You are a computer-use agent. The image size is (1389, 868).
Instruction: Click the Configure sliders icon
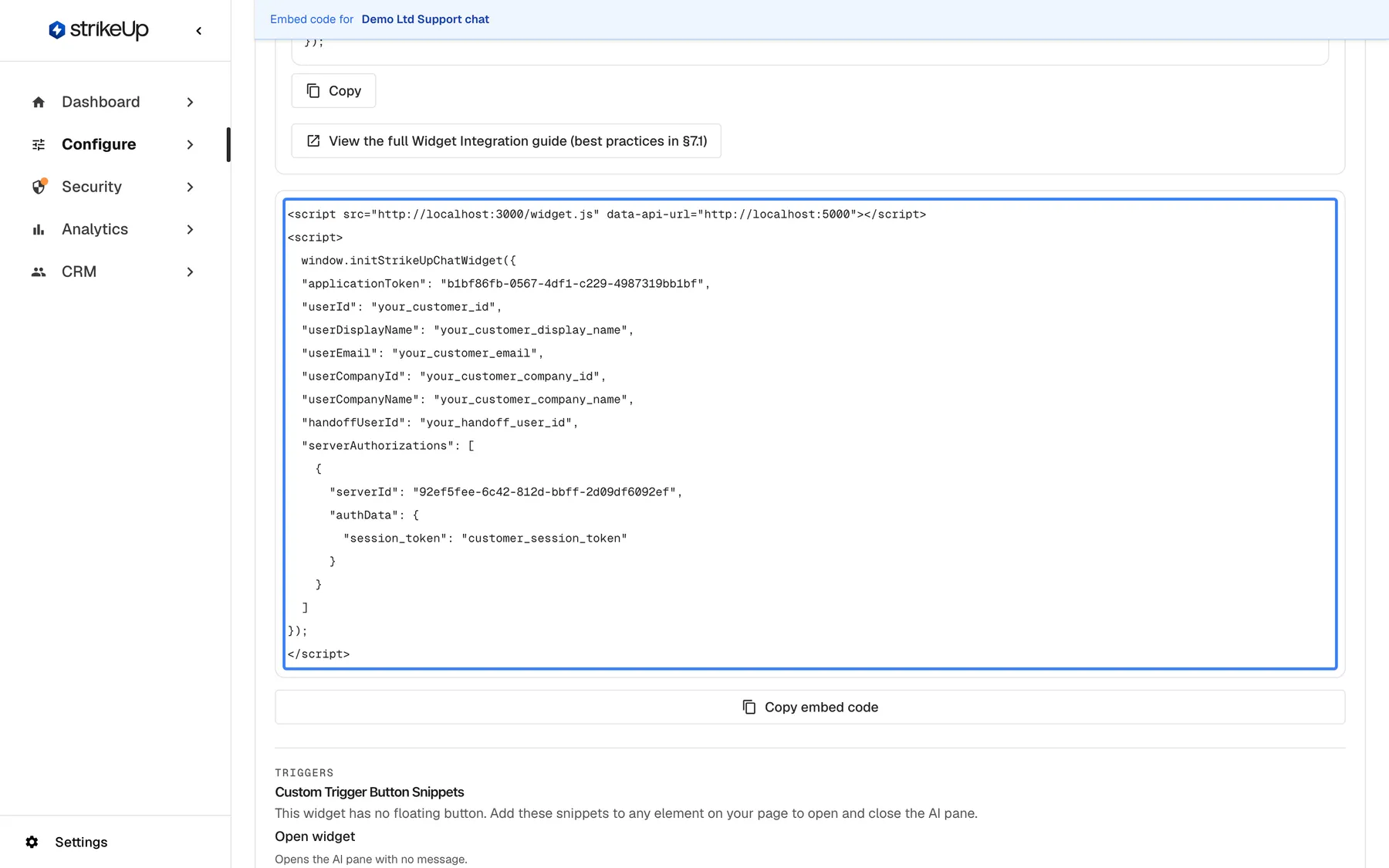(x=39, y=144)
